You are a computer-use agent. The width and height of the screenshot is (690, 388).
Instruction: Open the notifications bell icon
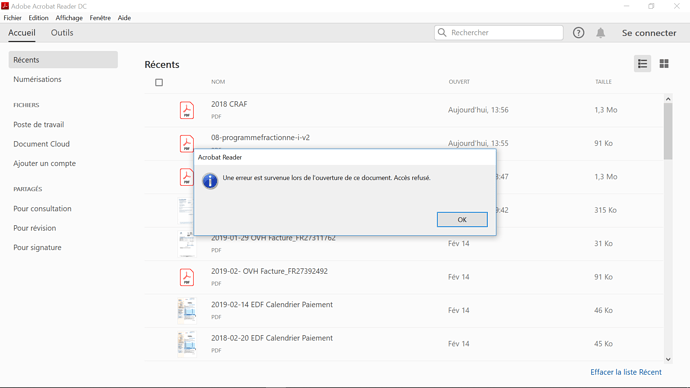coord(601,33)
